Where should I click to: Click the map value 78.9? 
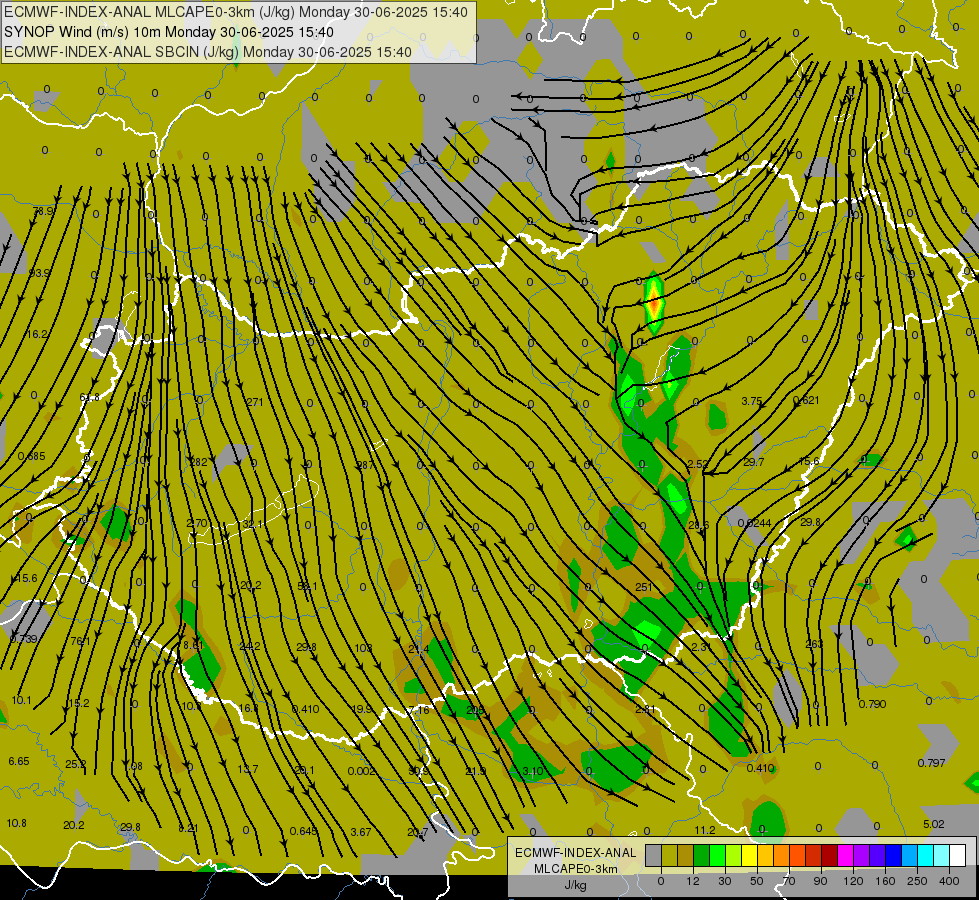coord(42,211)
